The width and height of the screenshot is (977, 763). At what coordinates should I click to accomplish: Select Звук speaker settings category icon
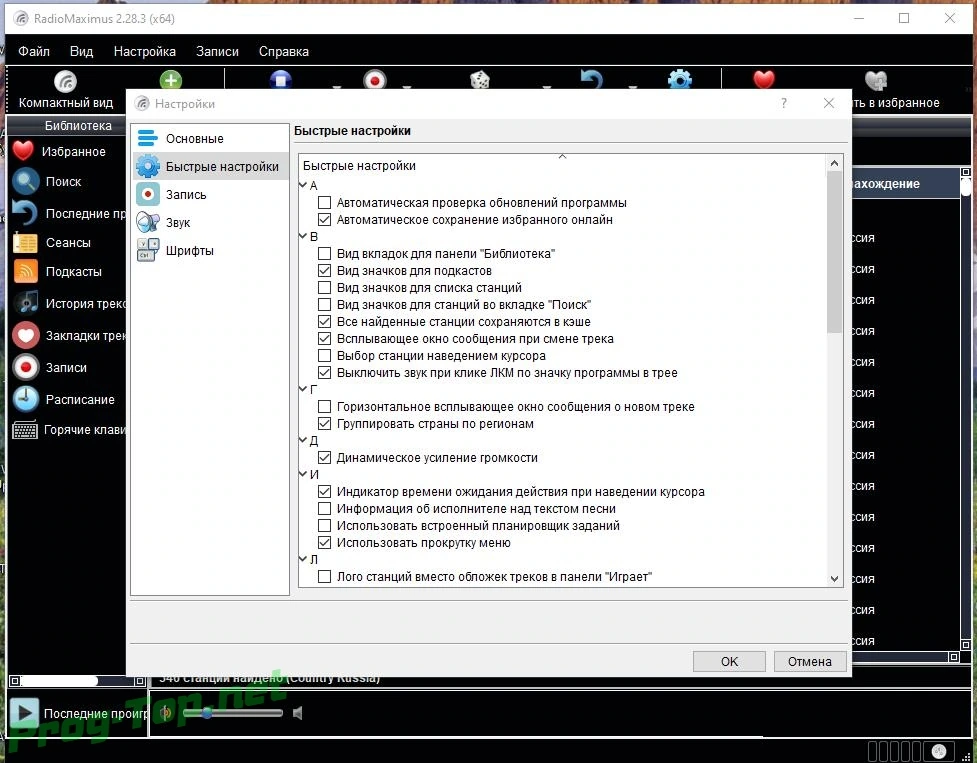click(148, 222)
